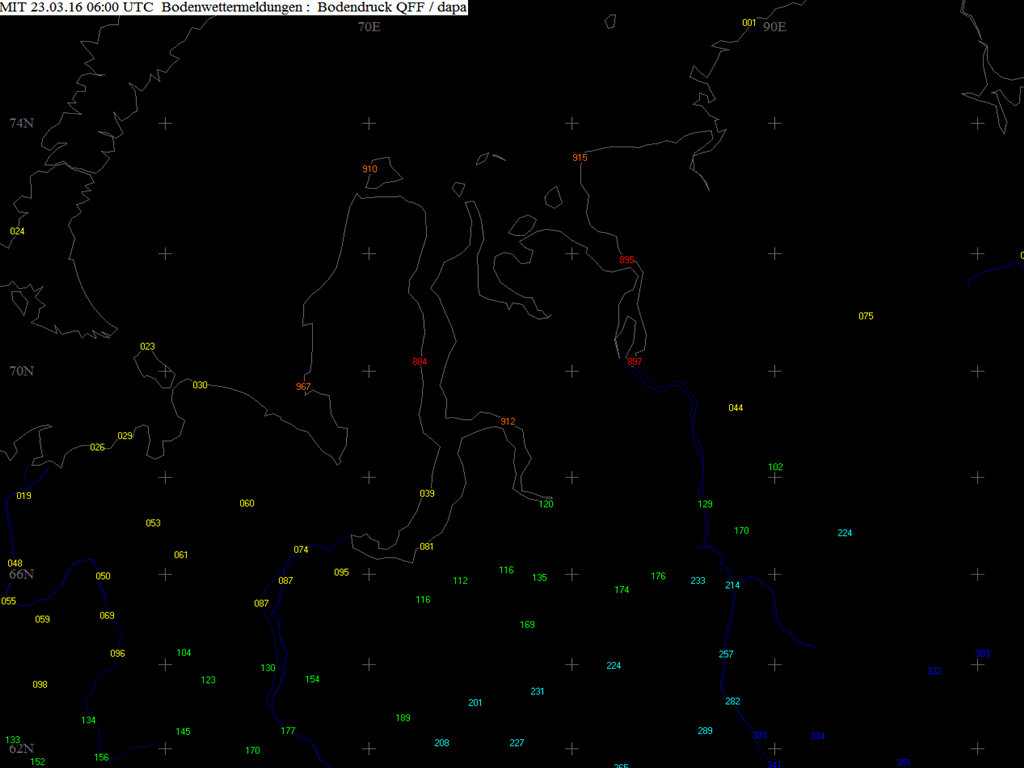
Task: Select the yellow 075 pressure reading
Action: (x=866, y=317)
